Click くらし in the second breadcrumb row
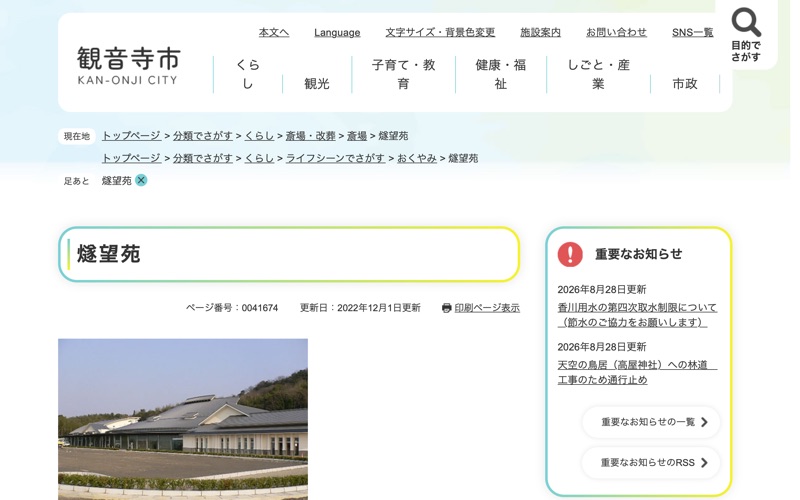 pos(259,158)
